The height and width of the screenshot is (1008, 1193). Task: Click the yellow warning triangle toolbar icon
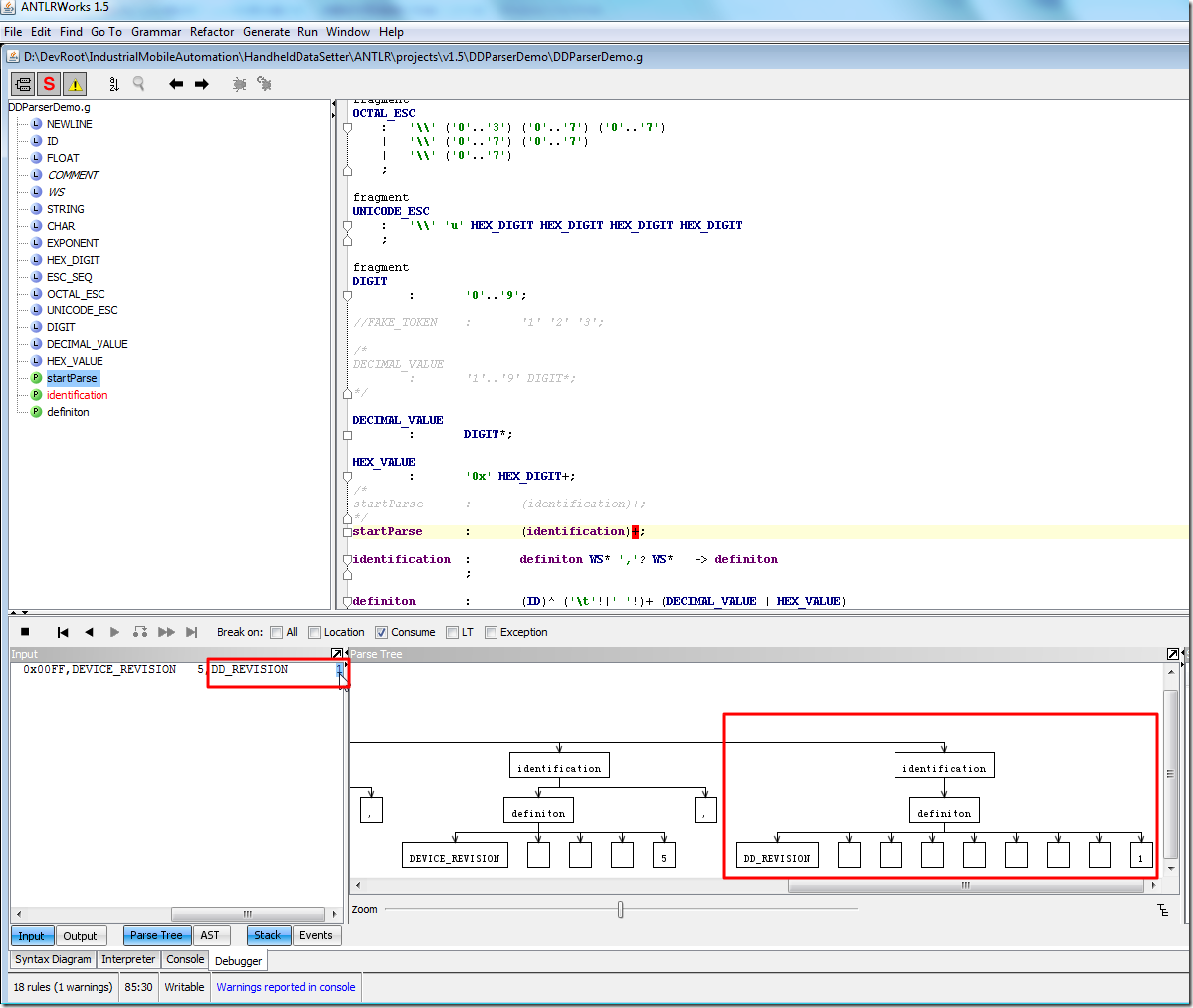pyautogui.click(x=75, y=84)
